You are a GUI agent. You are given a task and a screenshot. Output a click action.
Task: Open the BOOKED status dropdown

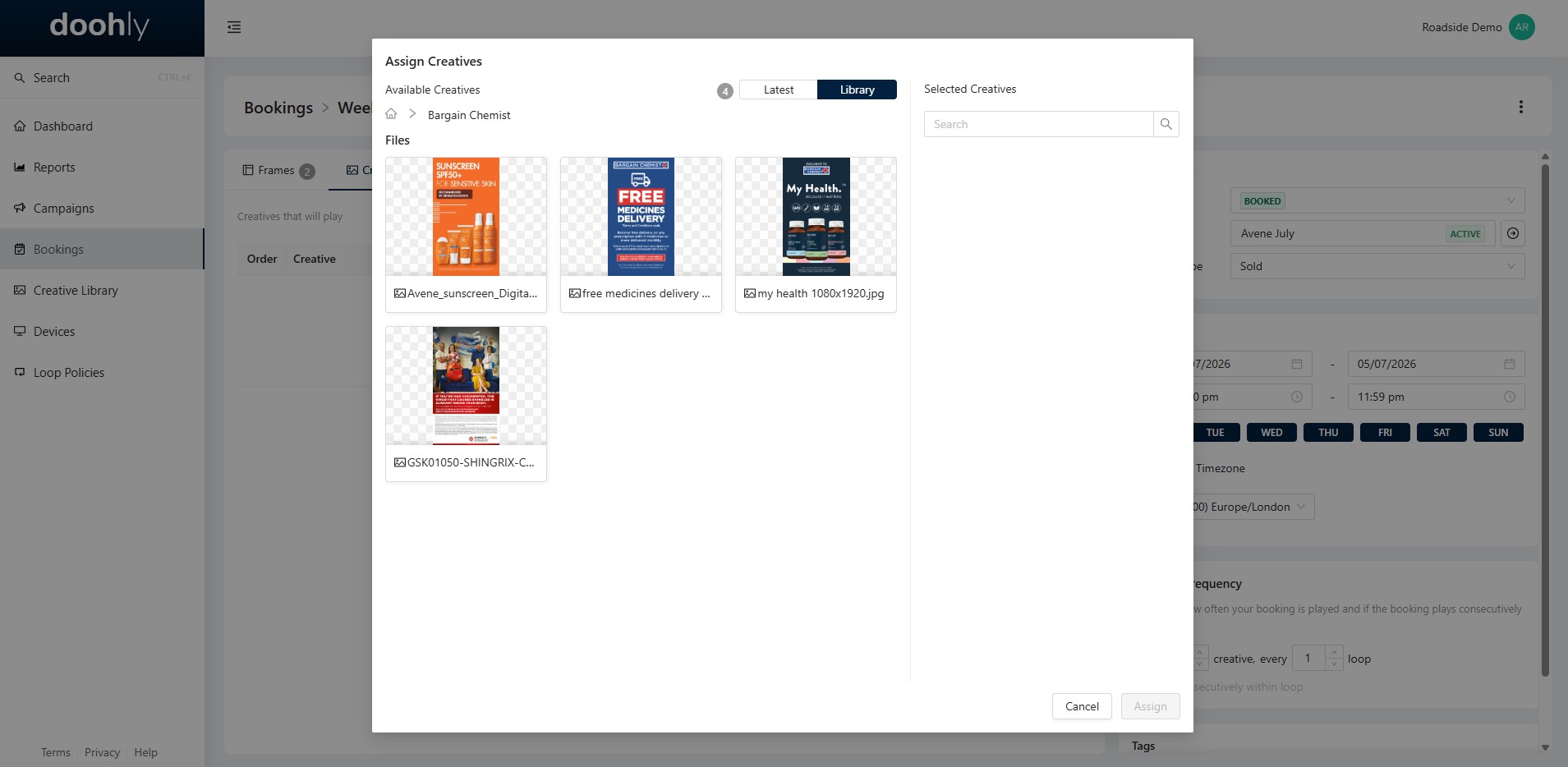(1377, 201)
